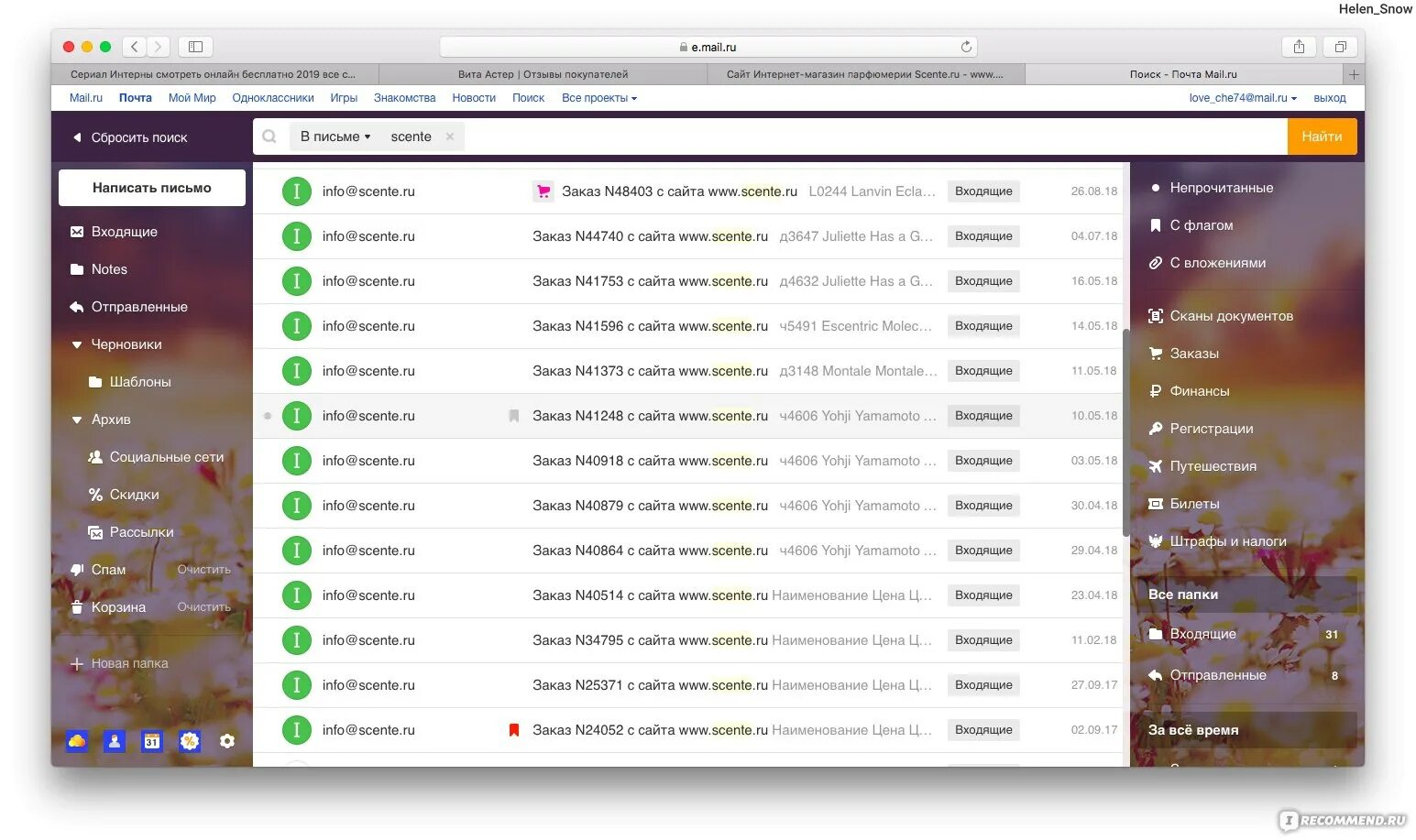The image size is (1416, 840).
Task: Select the avatar of order N41596 email
Action: click(296, 326)
